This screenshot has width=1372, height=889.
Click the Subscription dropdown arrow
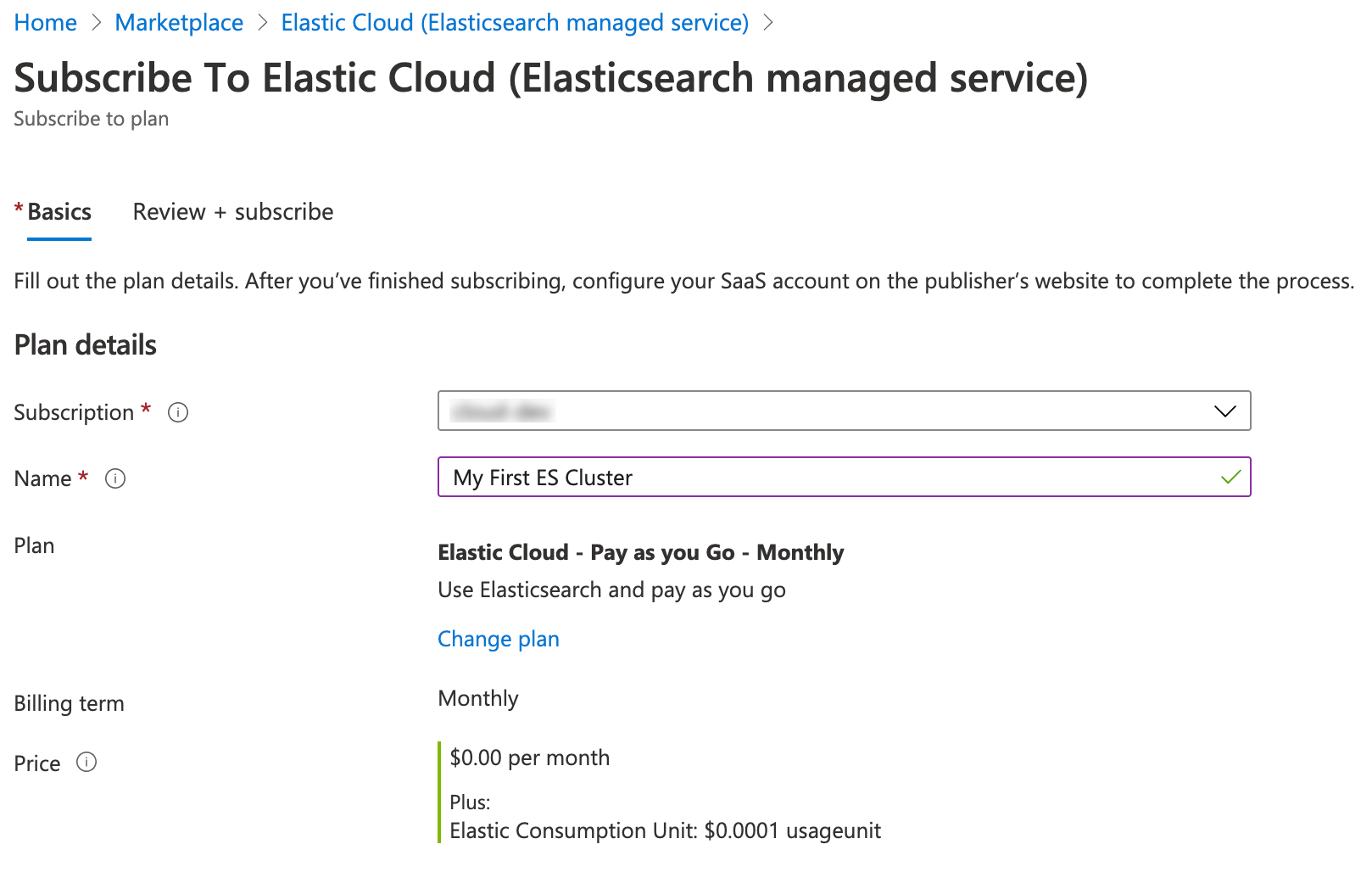(1224, 412)
